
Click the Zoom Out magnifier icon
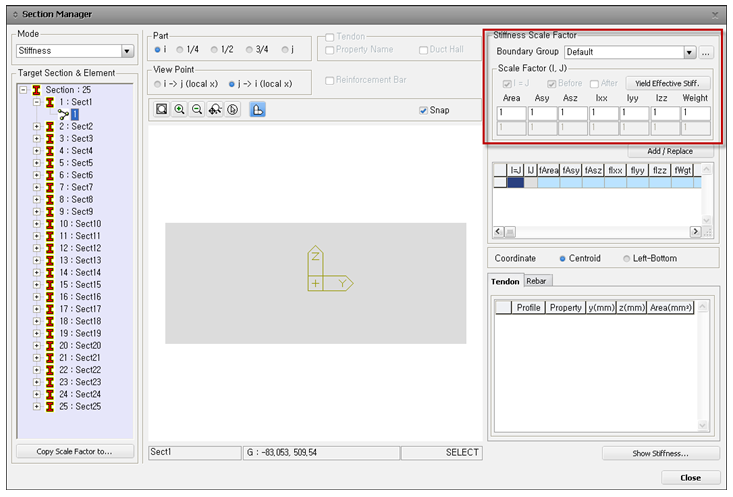(x=197, y=109)
